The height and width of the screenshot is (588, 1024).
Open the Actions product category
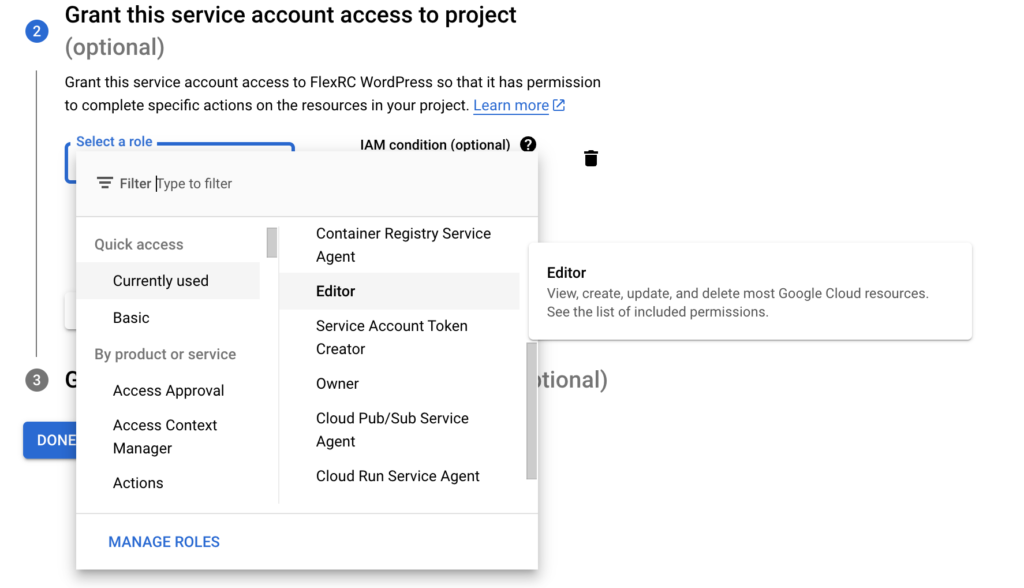click(138, 483)
